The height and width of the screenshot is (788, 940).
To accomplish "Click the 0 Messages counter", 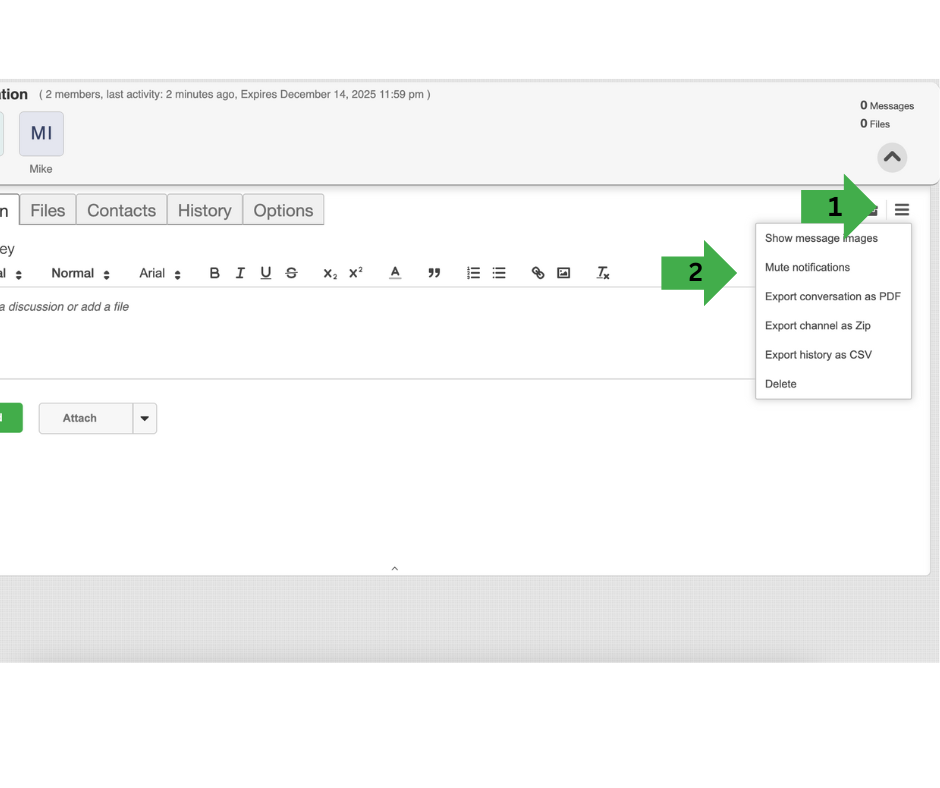I will pyautogui.click(x=887, y=106).
